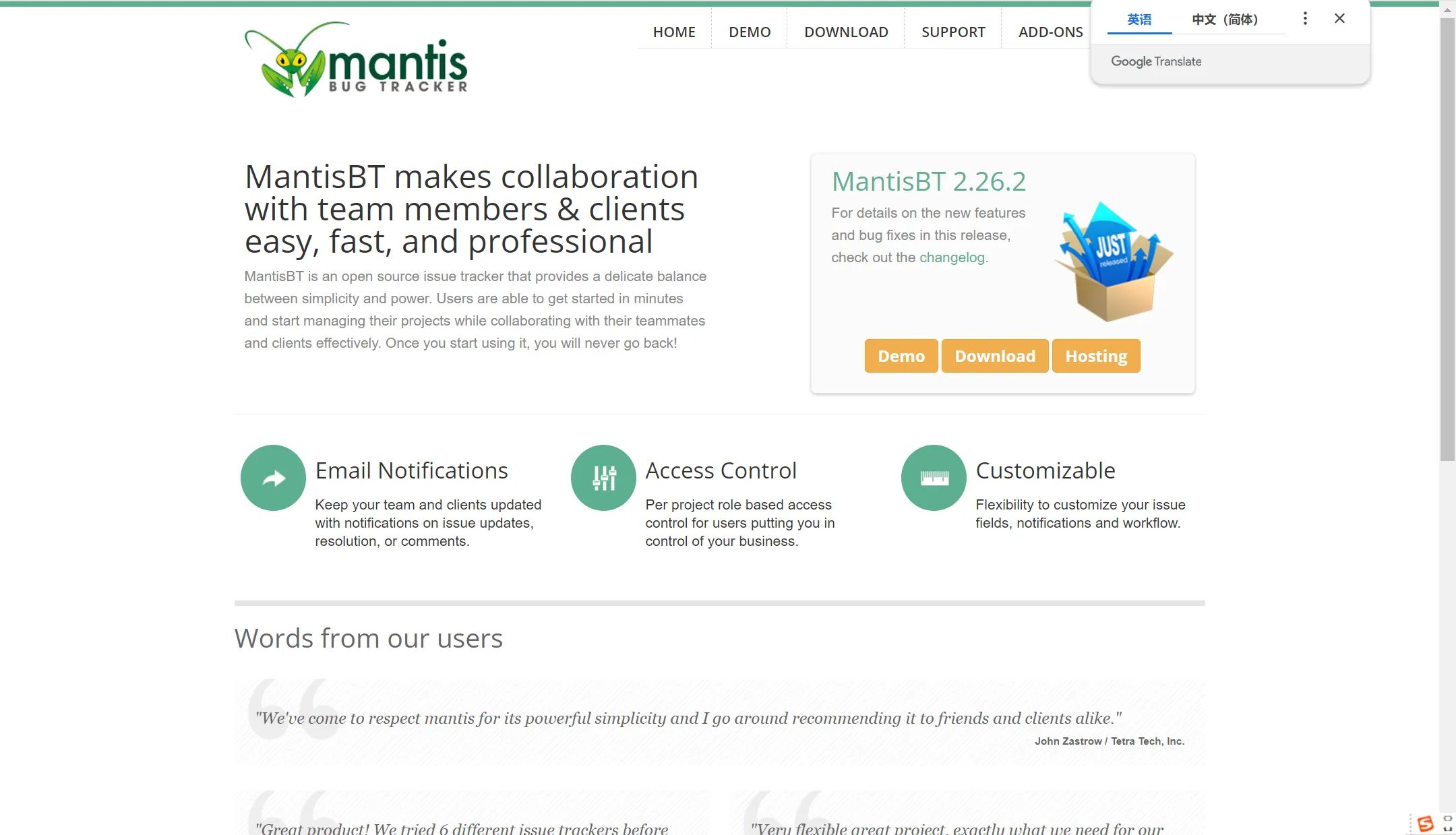Open the HOME navigation item
Viewport: 1456px width, 835px height.
click(674, 32)
